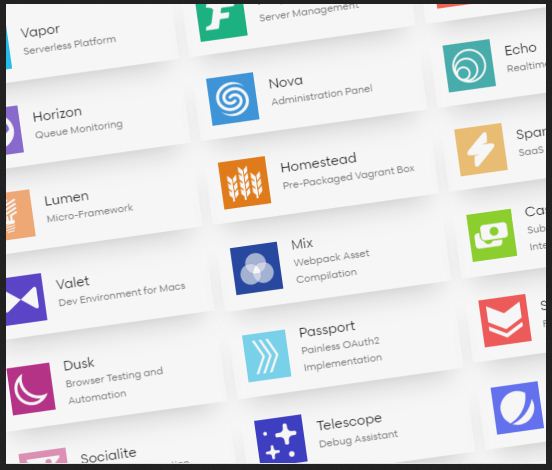Click the Telescope stars icon
Screen dimensions: 552x470
click(281, 439)
